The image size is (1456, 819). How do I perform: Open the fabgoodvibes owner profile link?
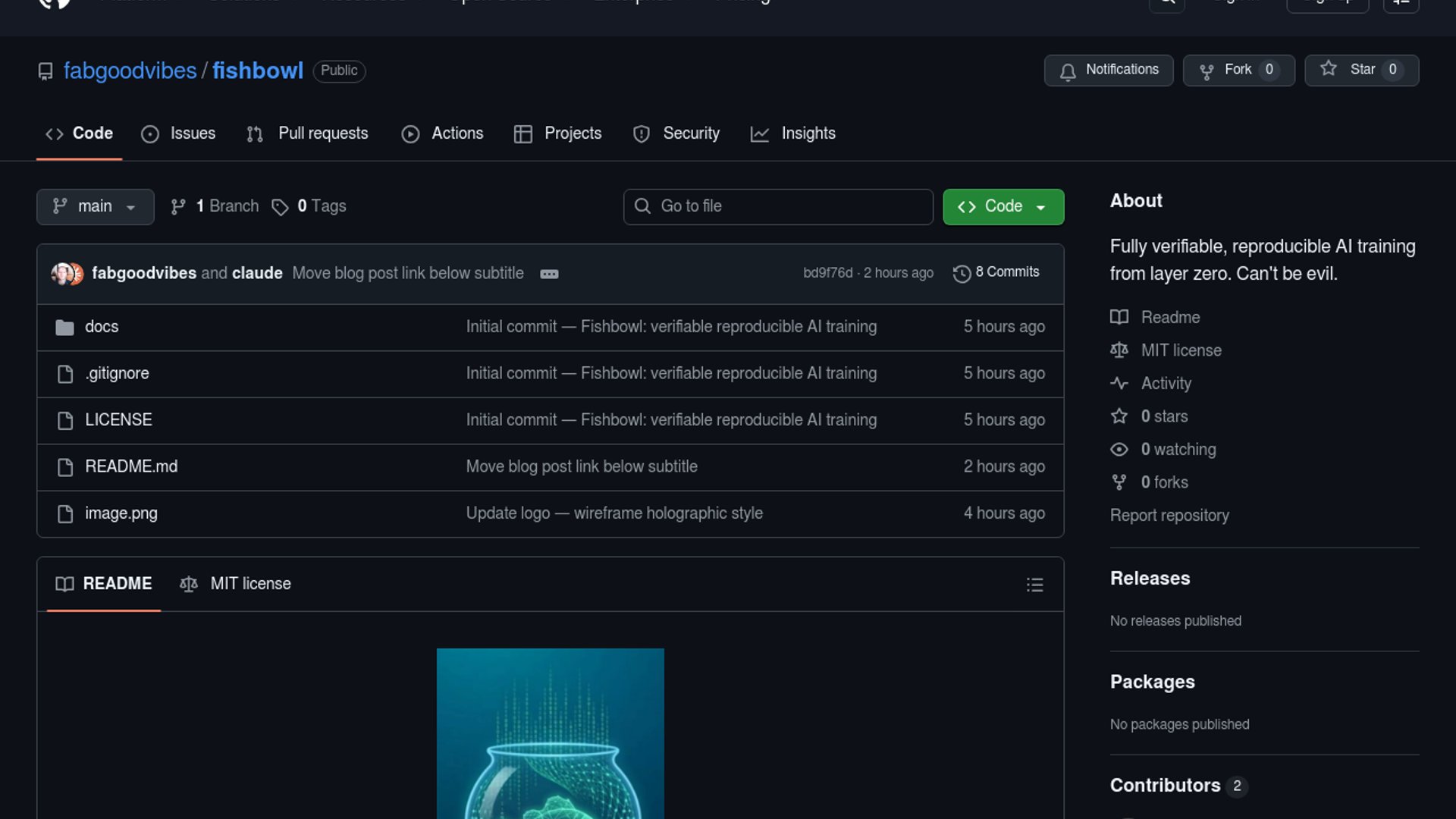pos(130,71)
